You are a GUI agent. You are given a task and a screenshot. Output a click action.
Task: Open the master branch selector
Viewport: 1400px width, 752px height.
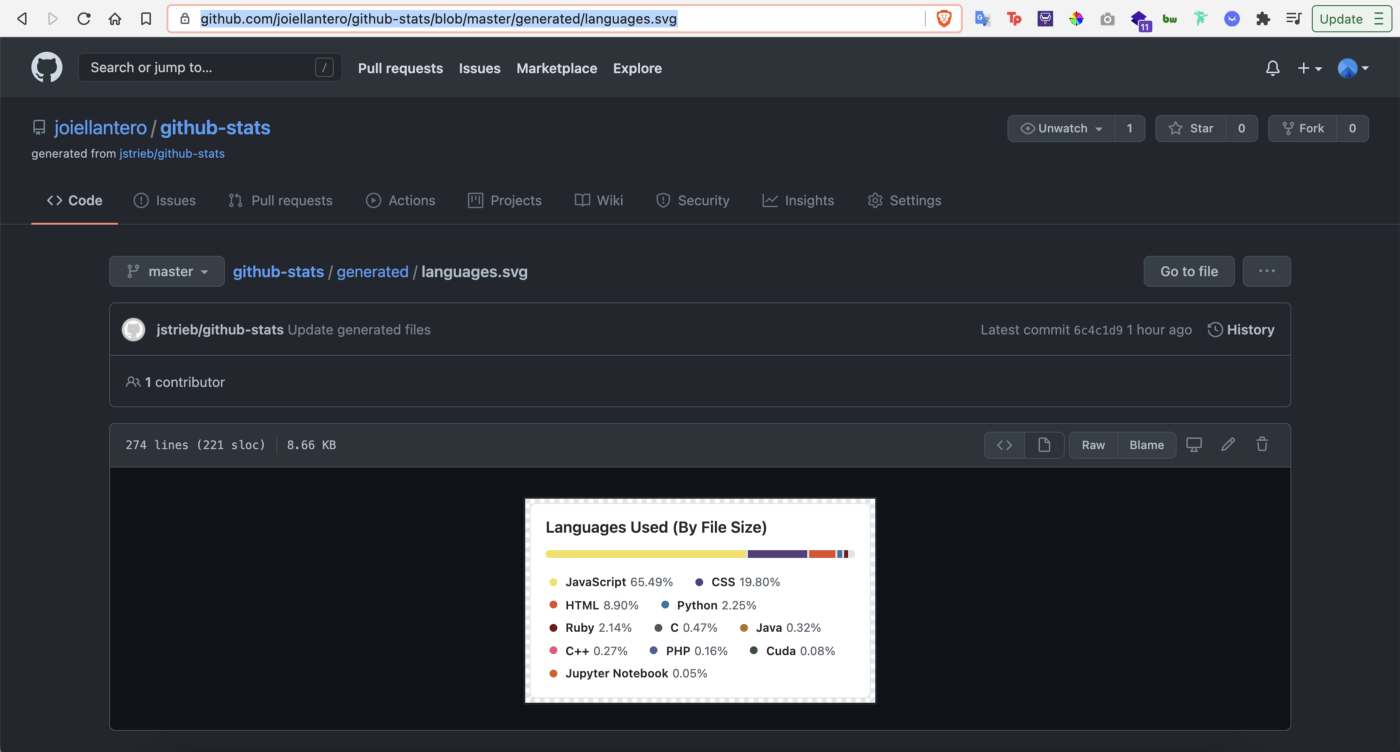[167, 271]
